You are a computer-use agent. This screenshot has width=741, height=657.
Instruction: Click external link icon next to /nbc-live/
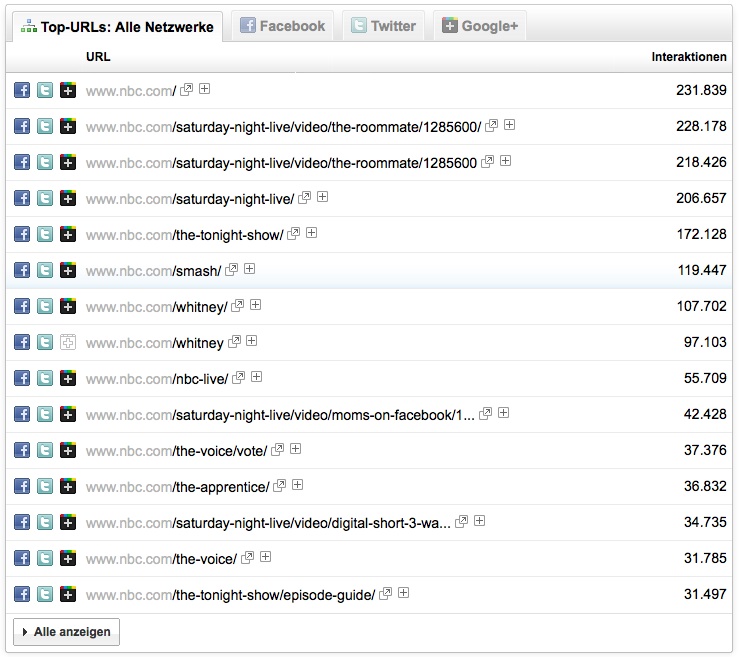[x=239, y=378]
